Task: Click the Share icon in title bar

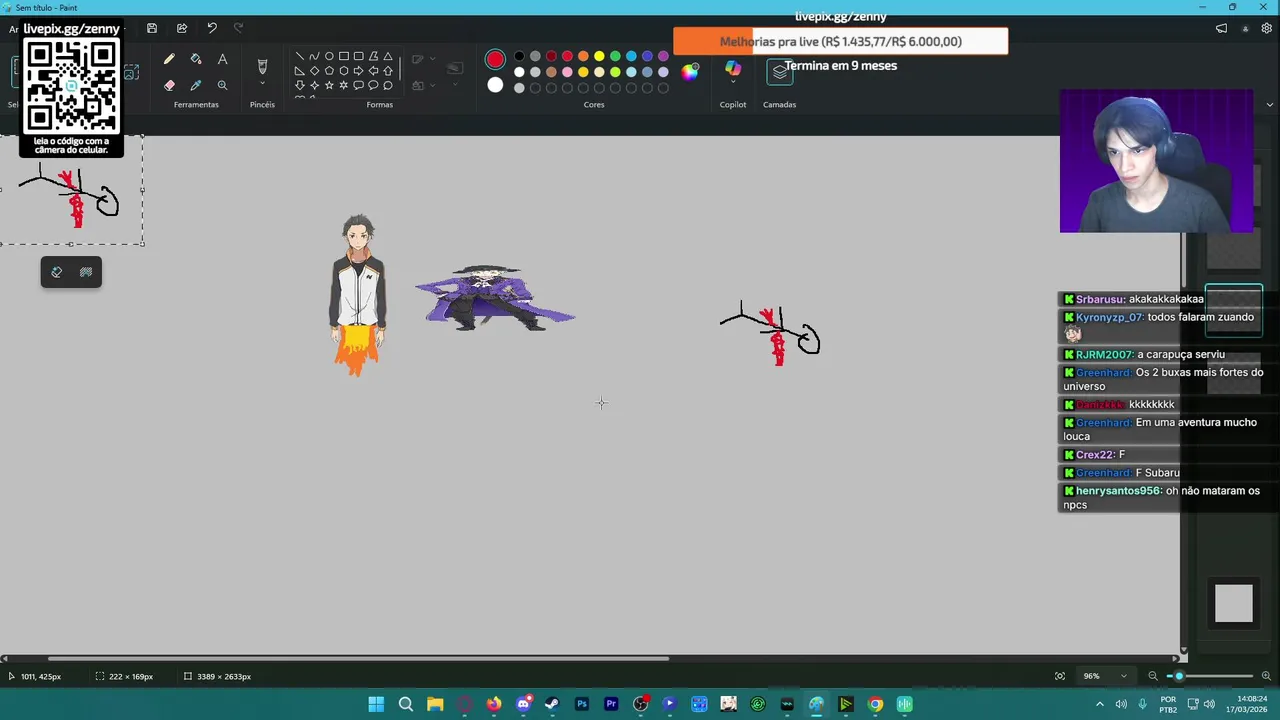Action: point(182,29)
